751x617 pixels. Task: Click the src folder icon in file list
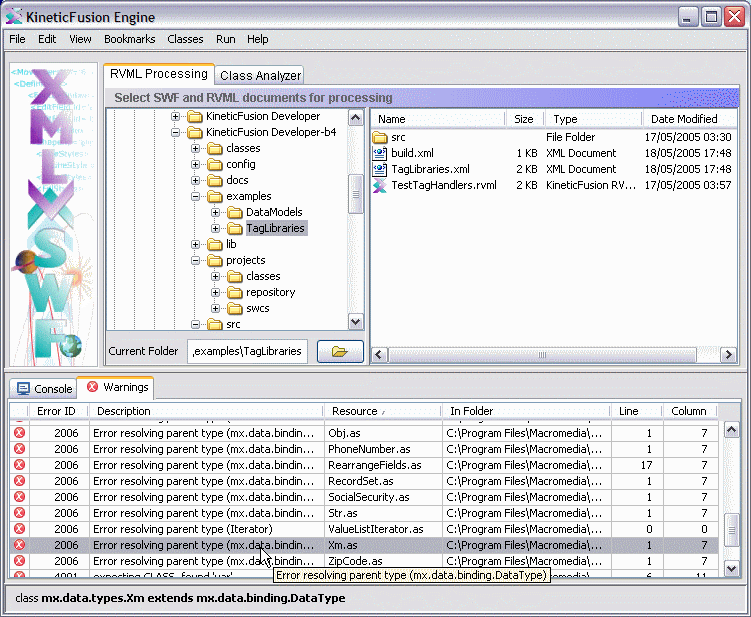coord(380,137)
